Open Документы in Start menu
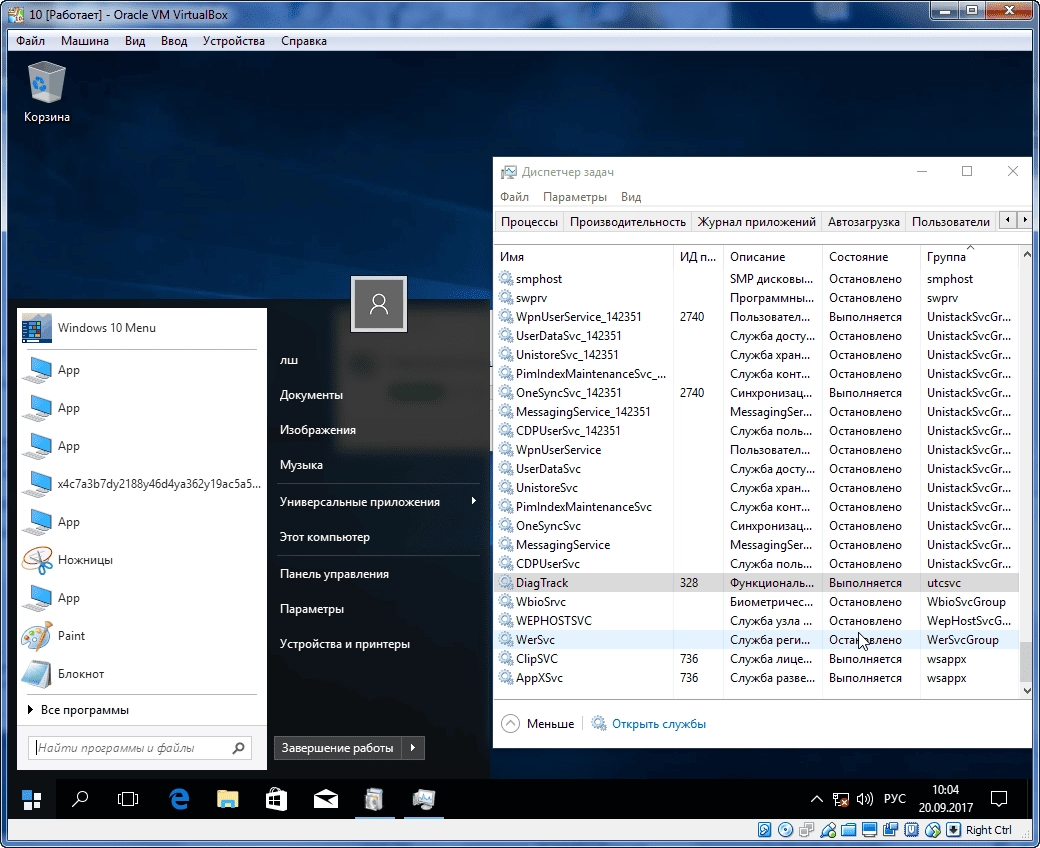 [311, 395]
